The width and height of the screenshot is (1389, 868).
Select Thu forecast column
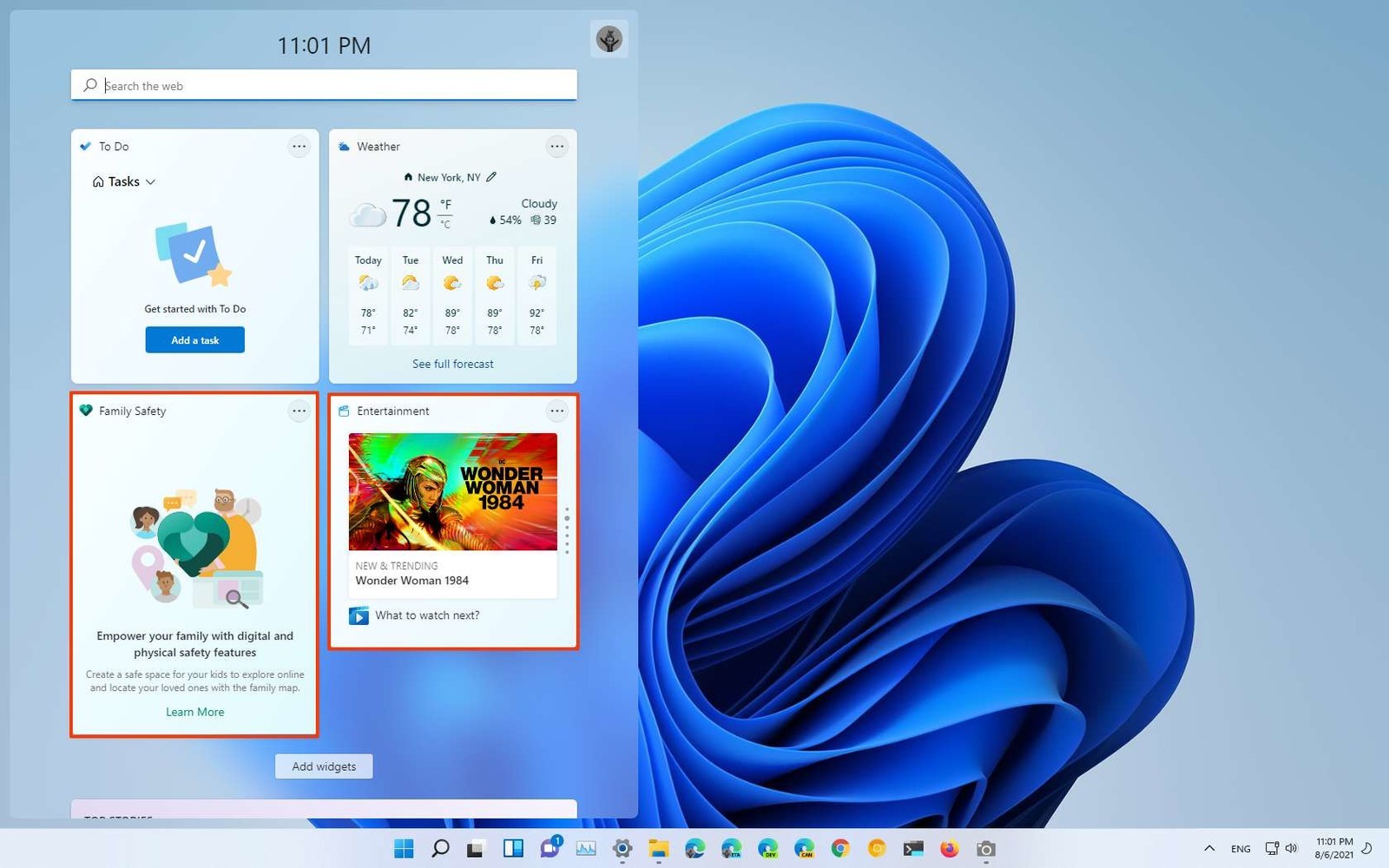(x=495, y=297)
